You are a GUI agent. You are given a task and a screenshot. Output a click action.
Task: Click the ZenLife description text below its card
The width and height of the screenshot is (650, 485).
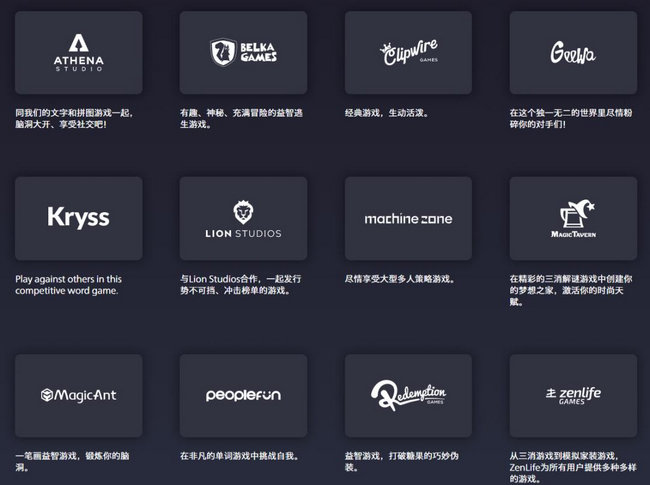click(x=573, y=468)
